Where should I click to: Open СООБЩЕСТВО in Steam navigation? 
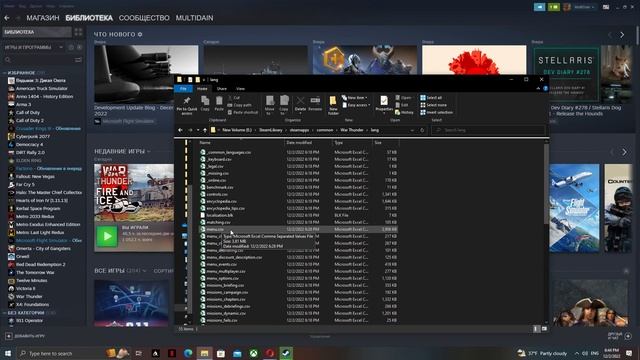[144, 18]
